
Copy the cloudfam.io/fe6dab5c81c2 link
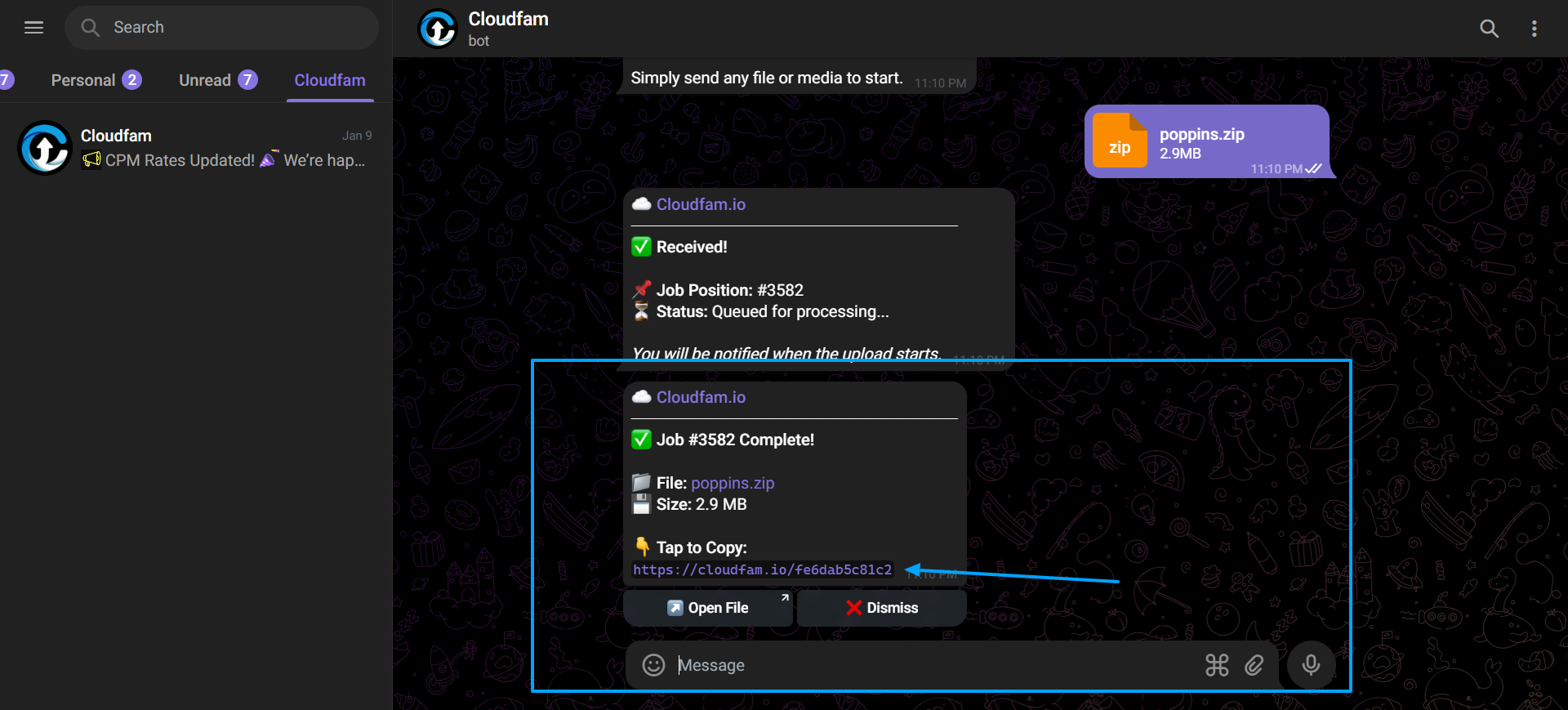point(763,569)
